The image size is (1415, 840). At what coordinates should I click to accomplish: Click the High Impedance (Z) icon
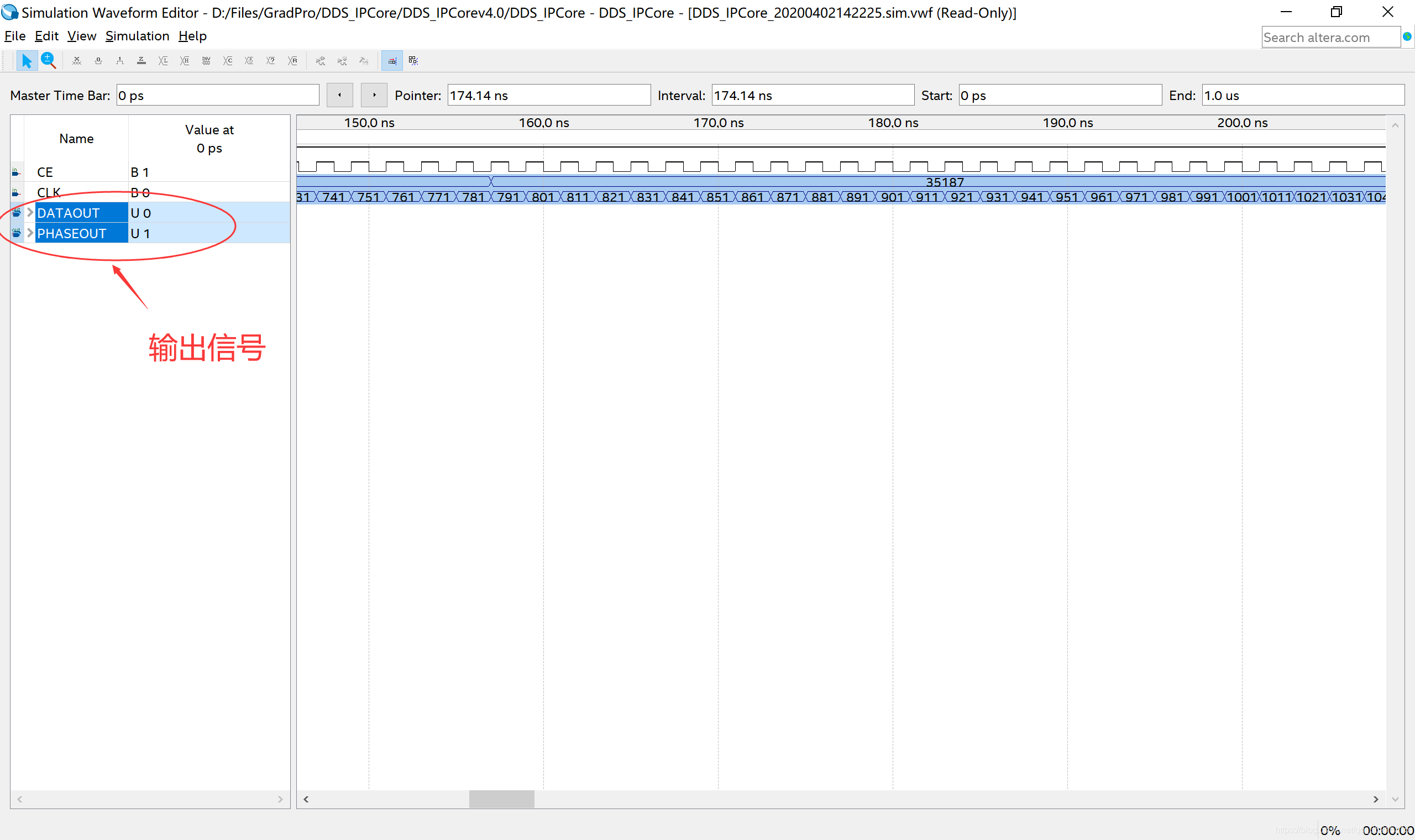click(141, 61)
